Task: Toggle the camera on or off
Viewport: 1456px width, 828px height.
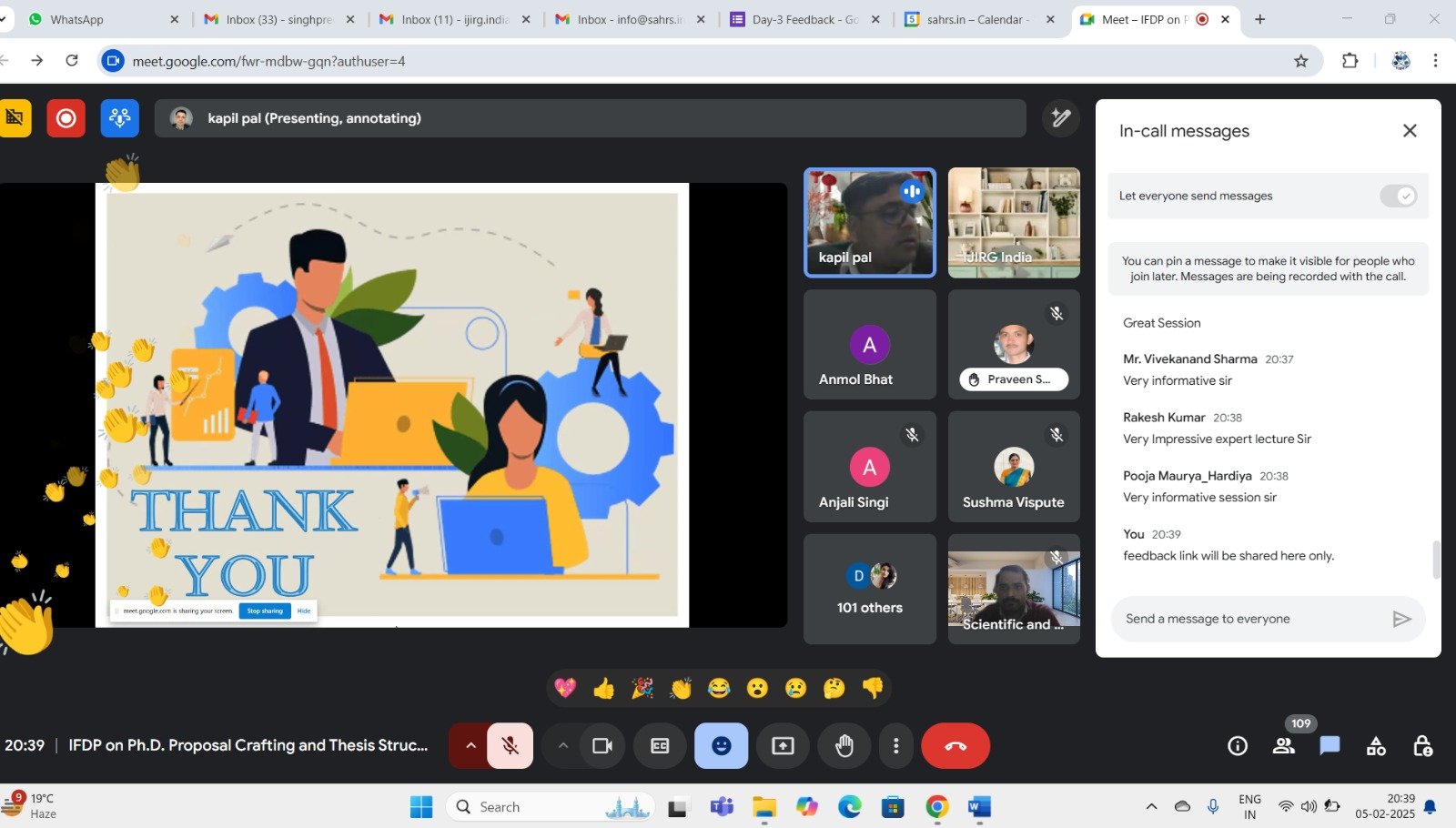Action: point(602,746)
